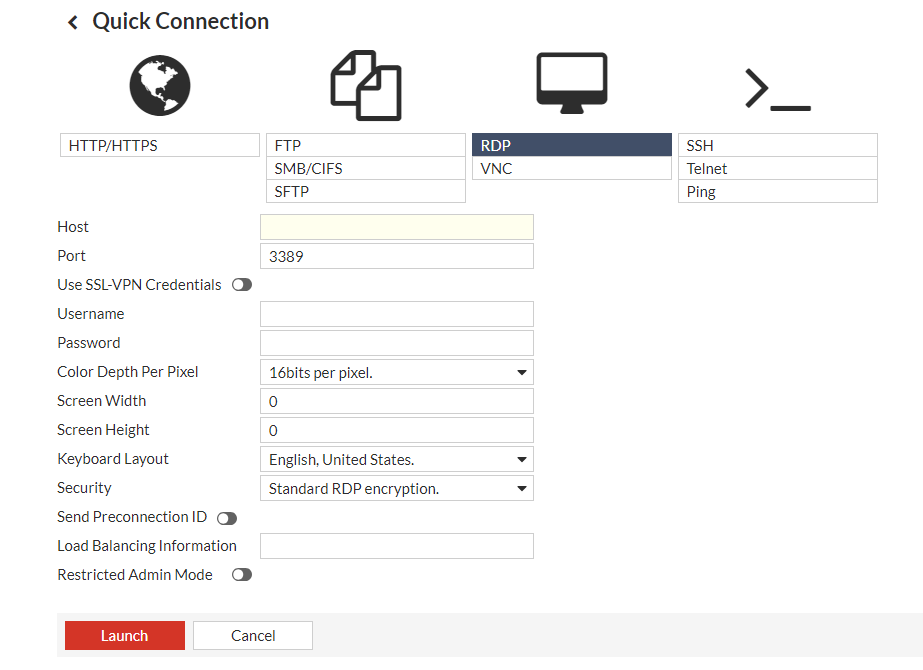Turn on Send Preconnection ID switch
Screen dimensions: 923x670
tap(227, 518)
